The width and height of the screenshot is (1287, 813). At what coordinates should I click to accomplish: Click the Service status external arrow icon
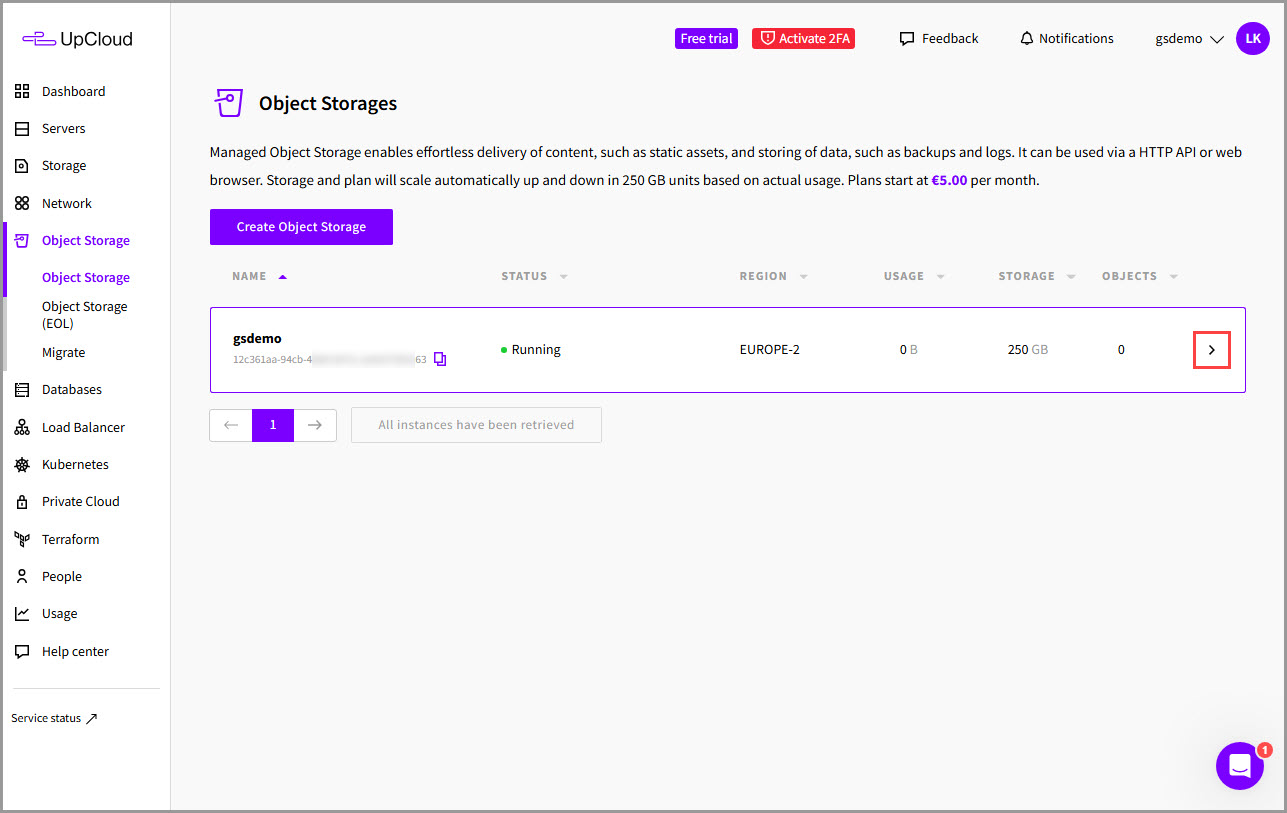point(92,718)
